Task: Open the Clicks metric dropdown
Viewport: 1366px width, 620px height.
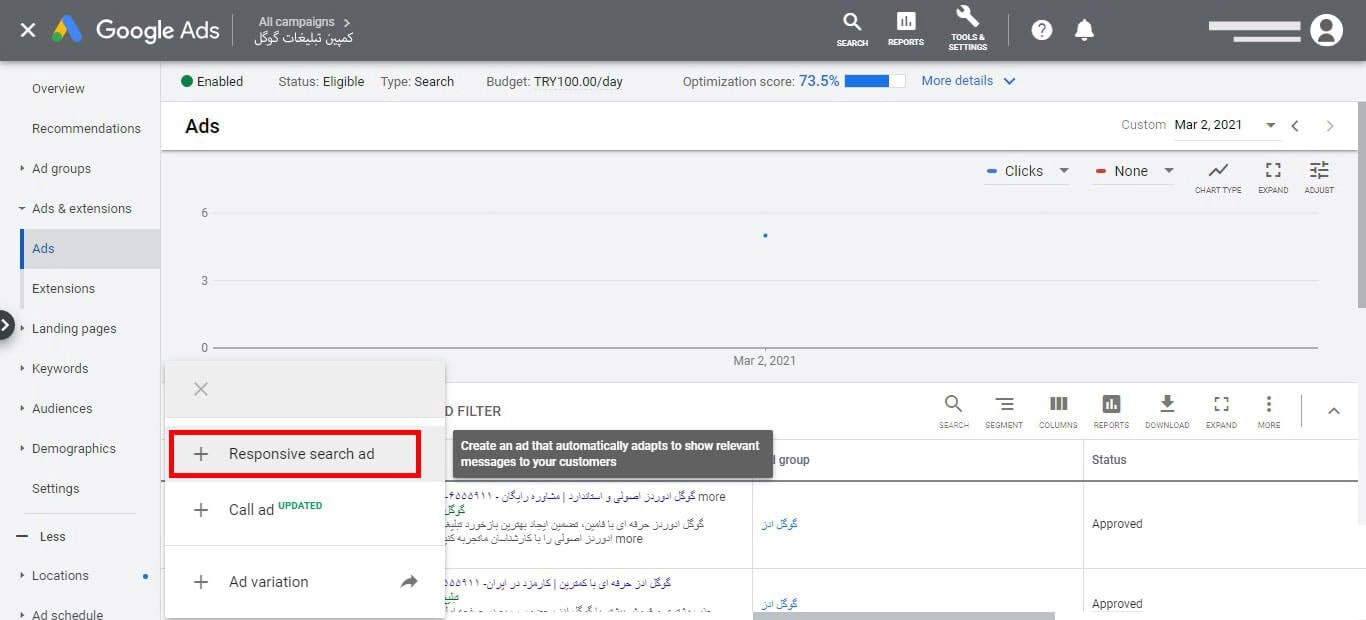Action: pos(1027,171)
